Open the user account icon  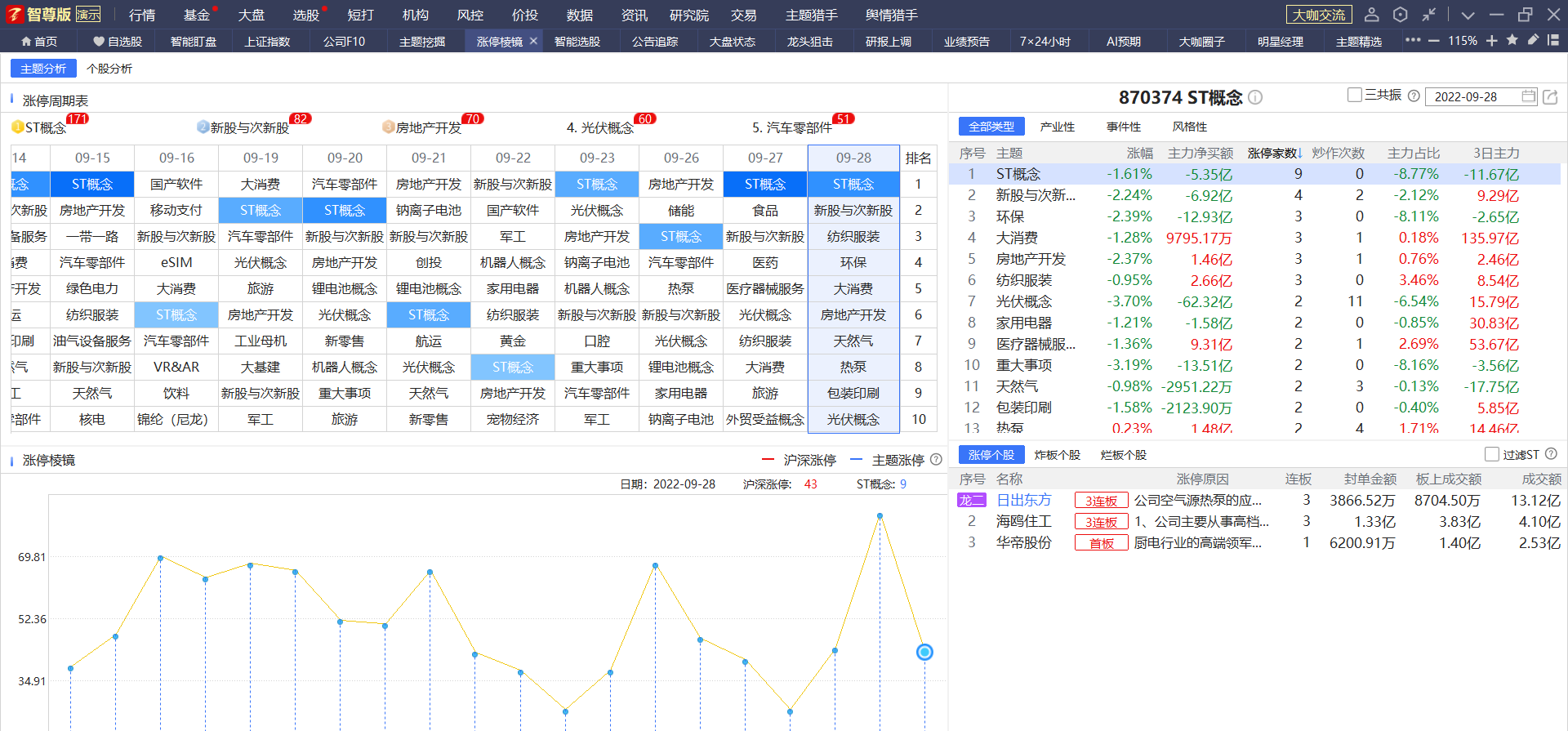(x=1372, y=15)
